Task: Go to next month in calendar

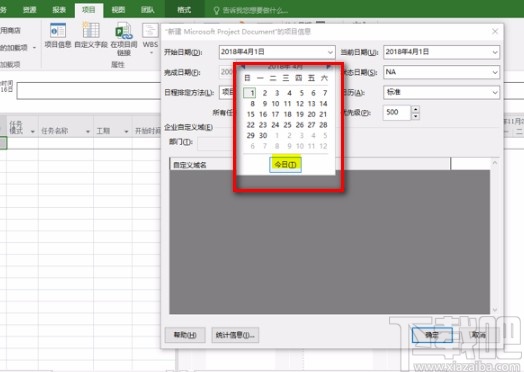Action: [x=329, y=67]
